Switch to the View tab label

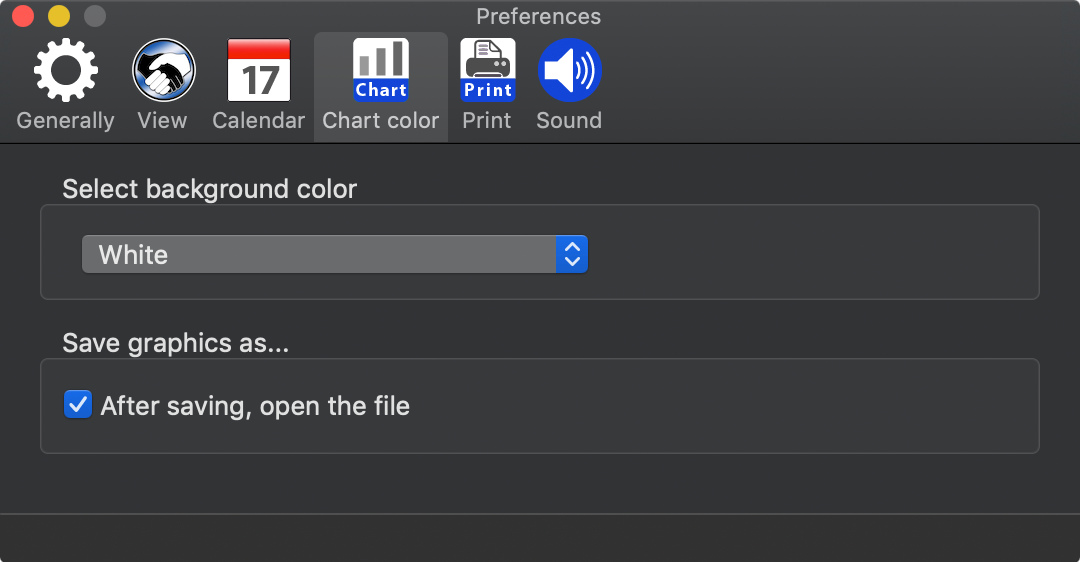pos(163,121)
